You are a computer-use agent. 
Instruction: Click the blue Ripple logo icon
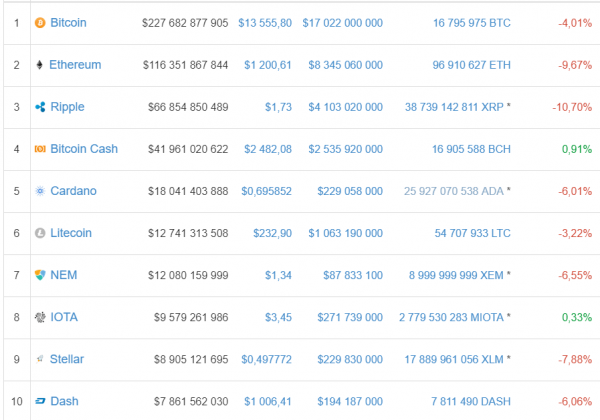(40, 107)
